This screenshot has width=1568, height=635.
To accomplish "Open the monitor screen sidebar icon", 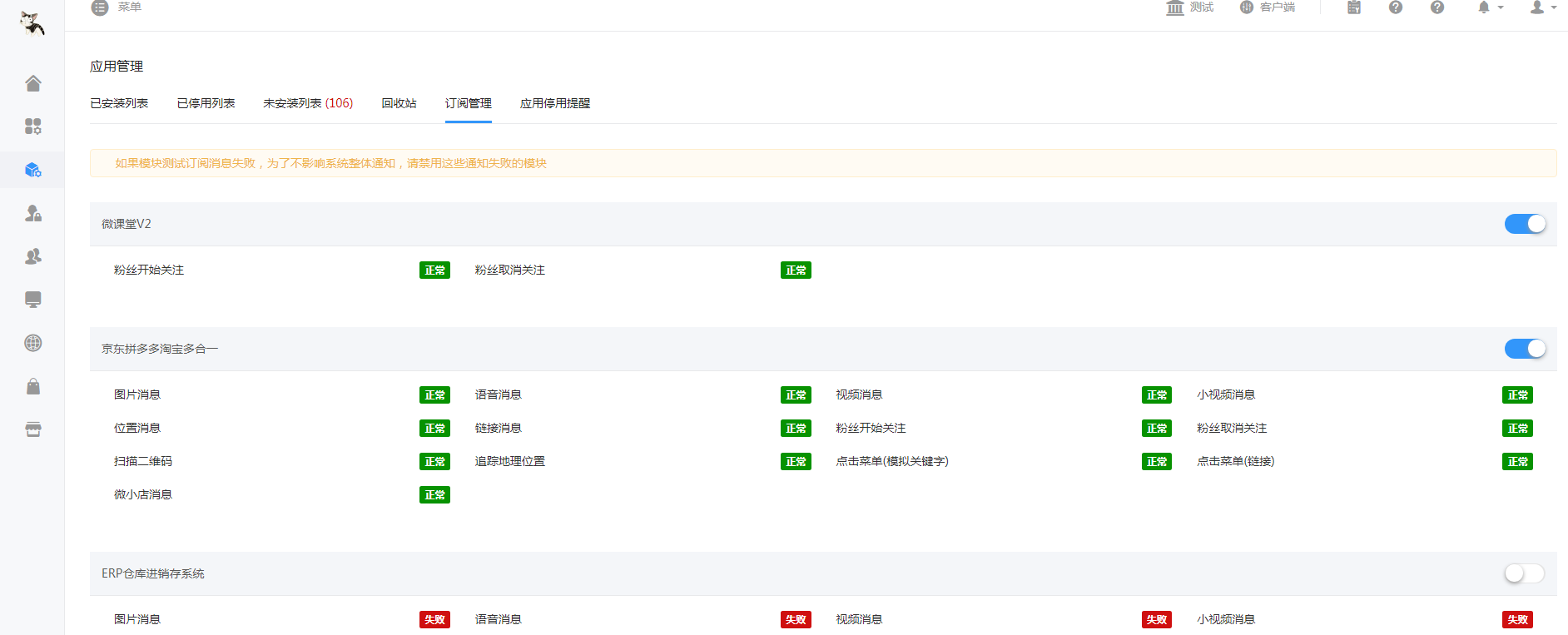I will coord(33,300).
